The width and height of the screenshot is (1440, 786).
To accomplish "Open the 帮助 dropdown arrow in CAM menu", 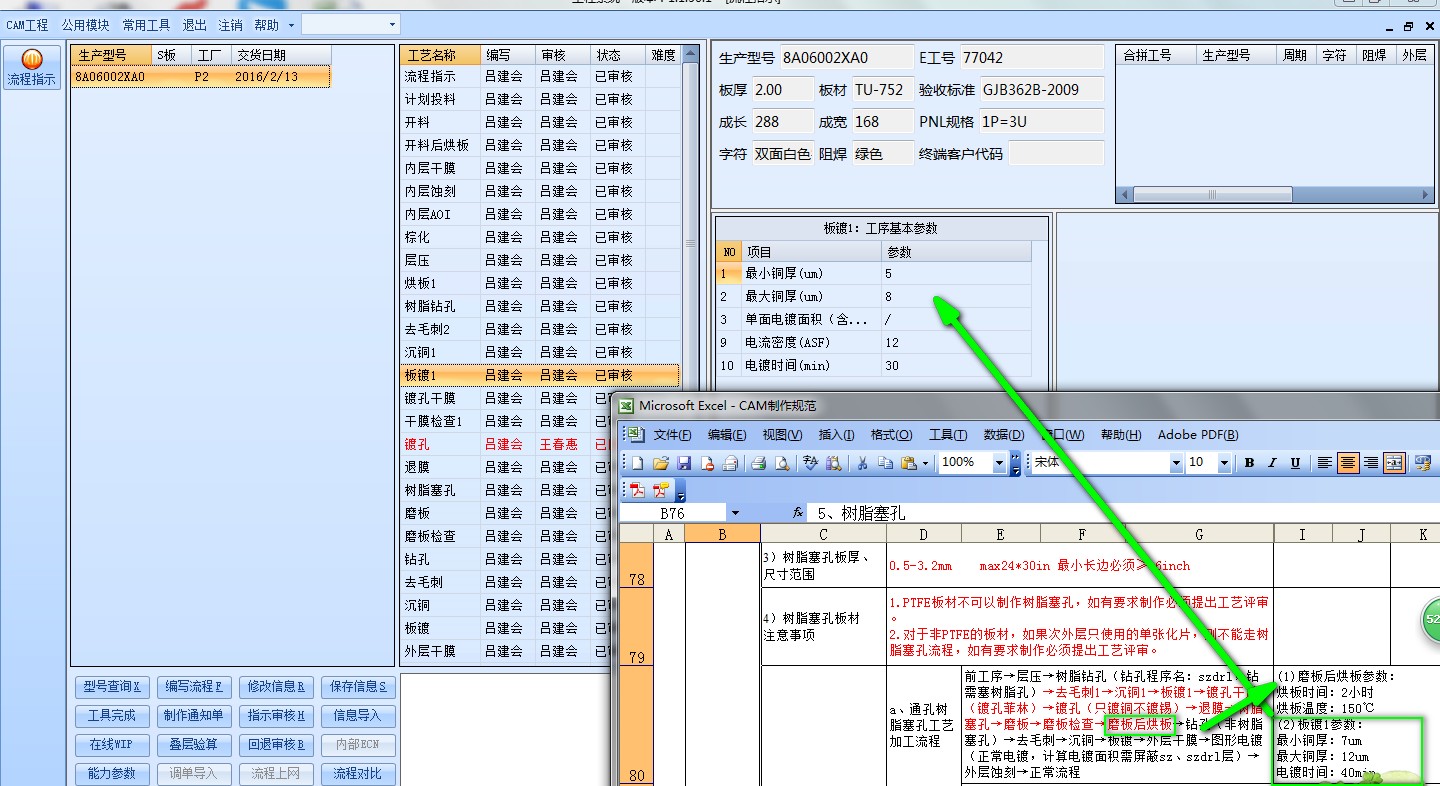I will point(291,25).
